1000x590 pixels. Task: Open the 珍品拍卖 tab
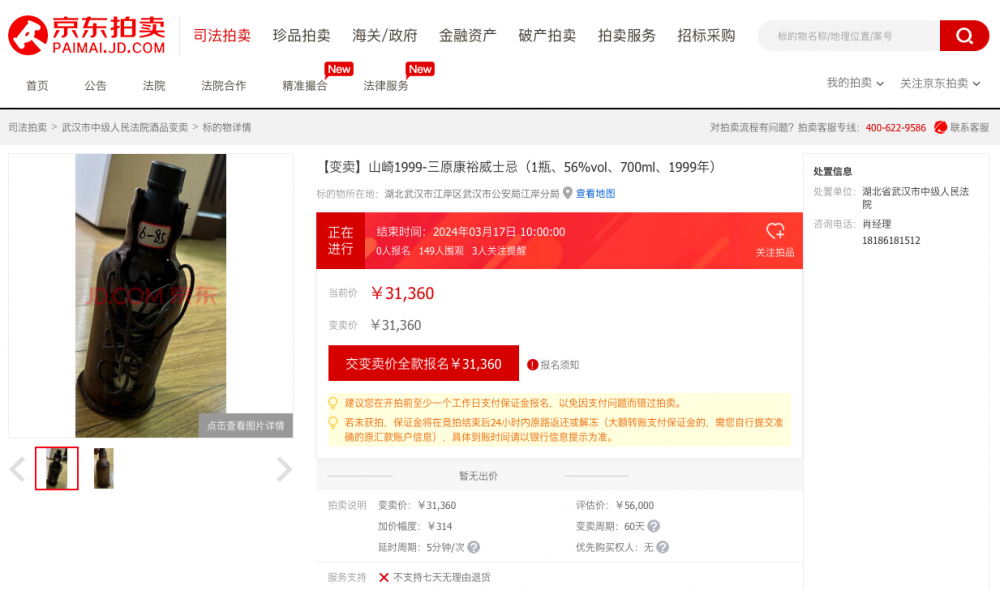[x=302, y=36]
